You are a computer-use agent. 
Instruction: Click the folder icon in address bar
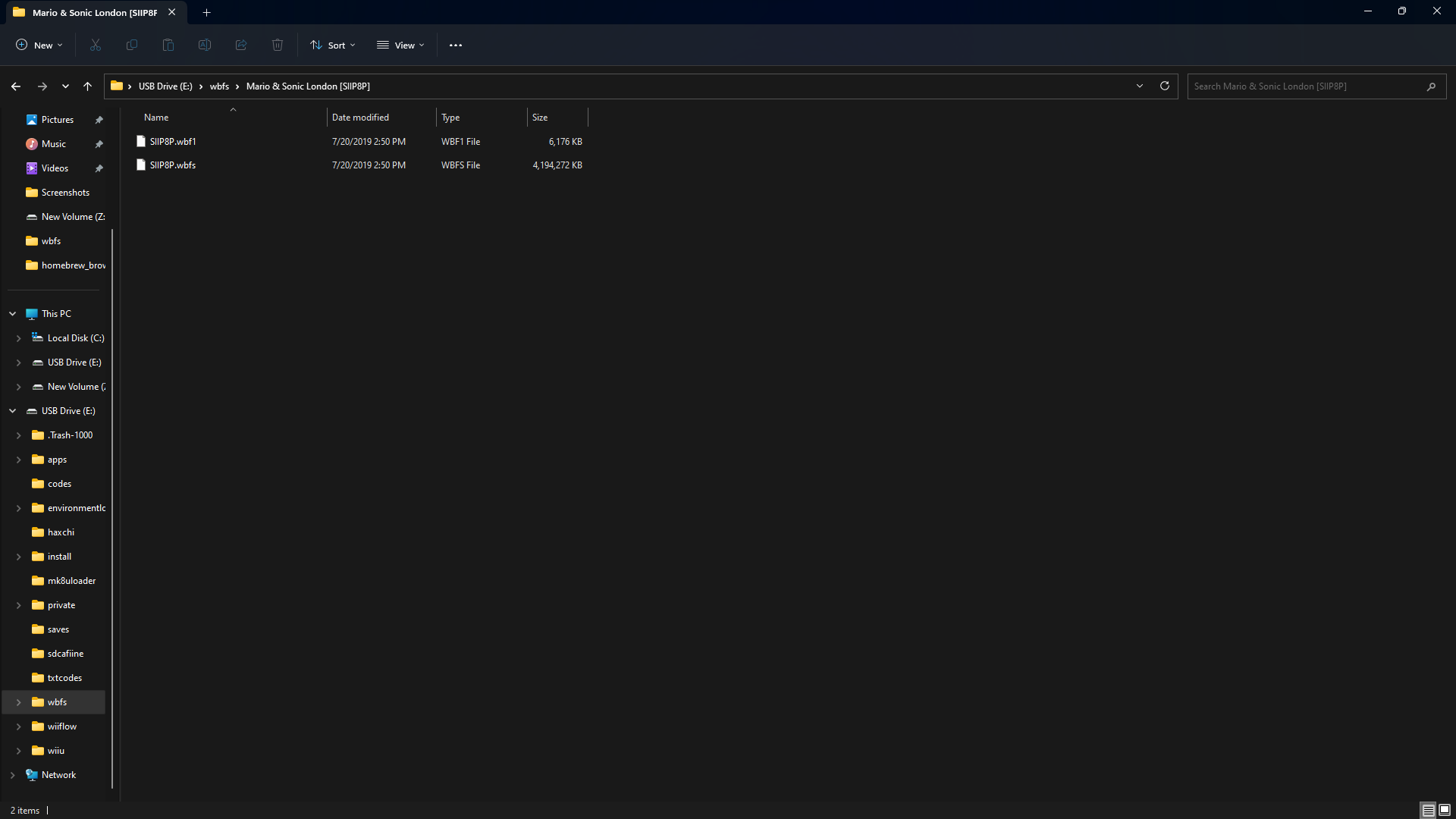click(x=117, y=86)
